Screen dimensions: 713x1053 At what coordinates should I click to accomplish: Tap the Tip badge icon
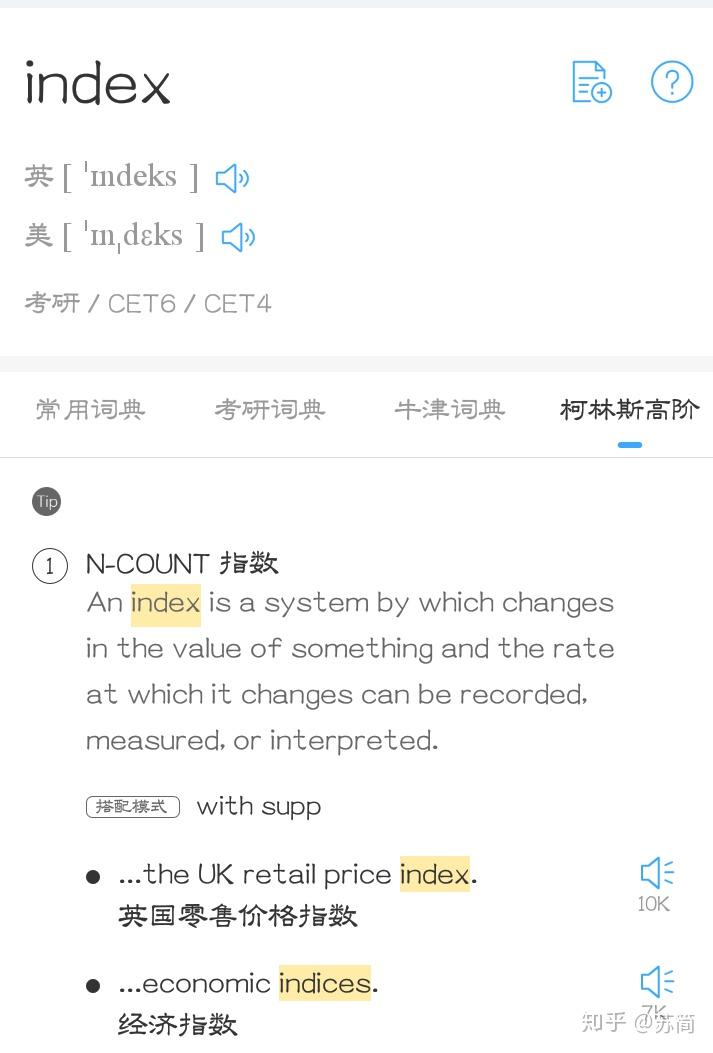pos(47,501)
